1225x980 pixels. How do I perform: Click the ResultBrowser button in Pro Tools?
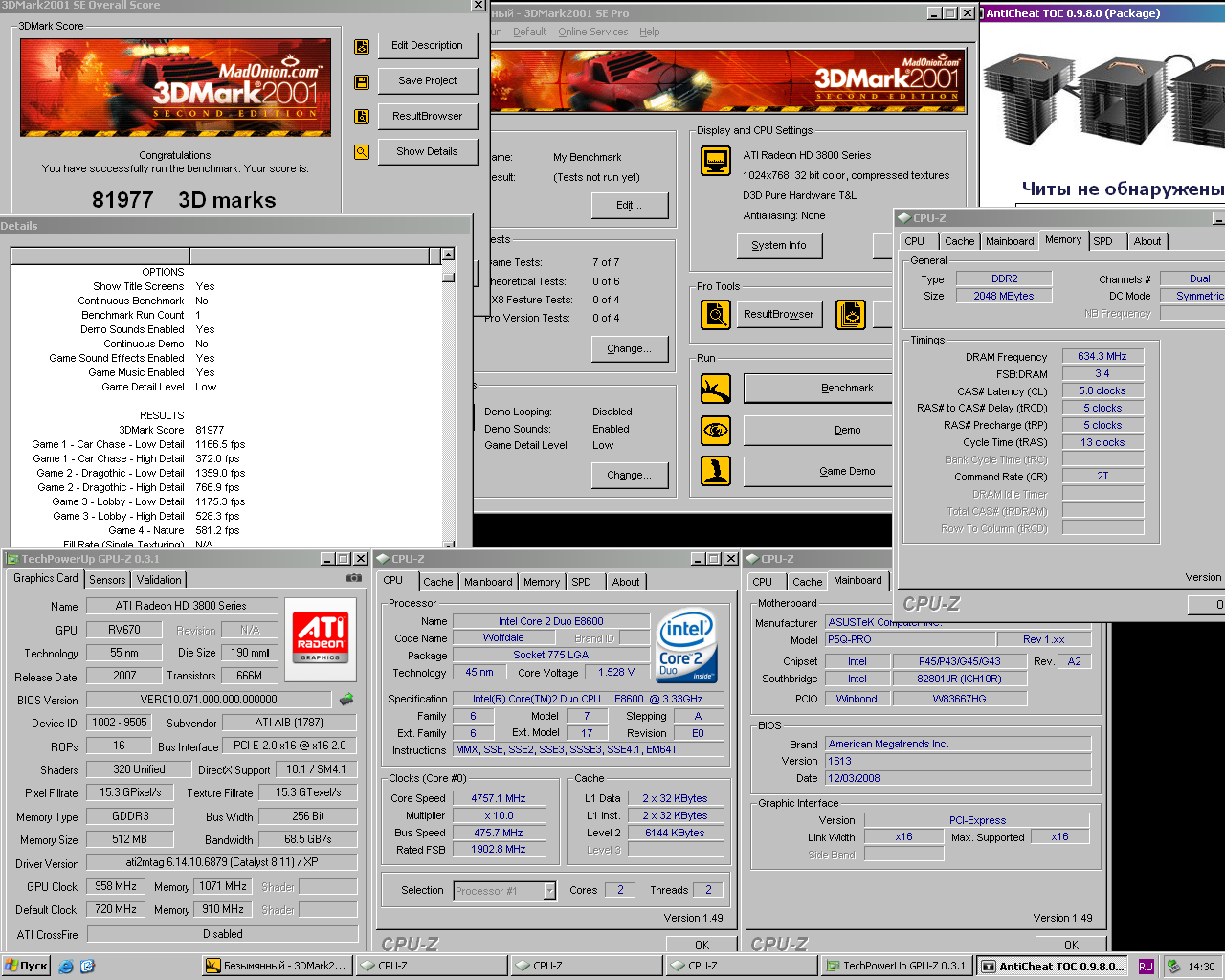click(x=778, y=314)
